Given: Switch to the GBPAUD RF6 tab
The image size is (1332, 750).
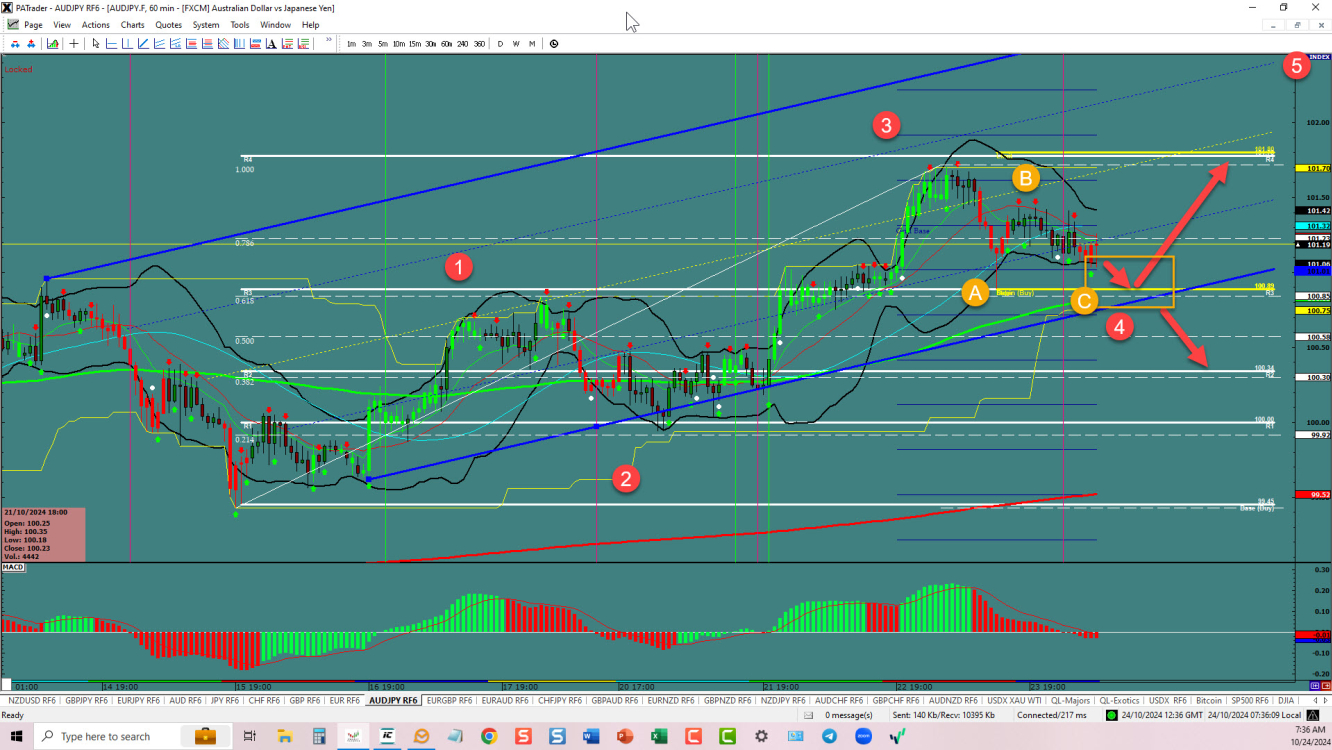Looking at the screenshot, I should point(615,701).
